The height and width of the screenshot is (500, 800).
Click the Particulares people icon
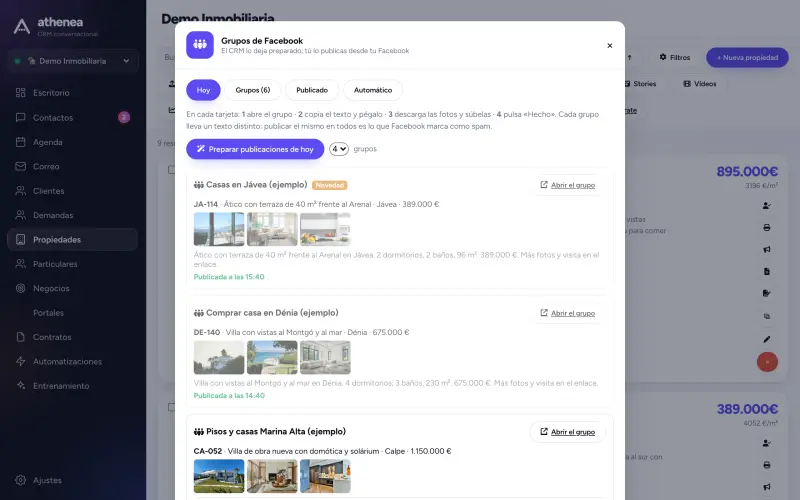(x=20, y=264)
